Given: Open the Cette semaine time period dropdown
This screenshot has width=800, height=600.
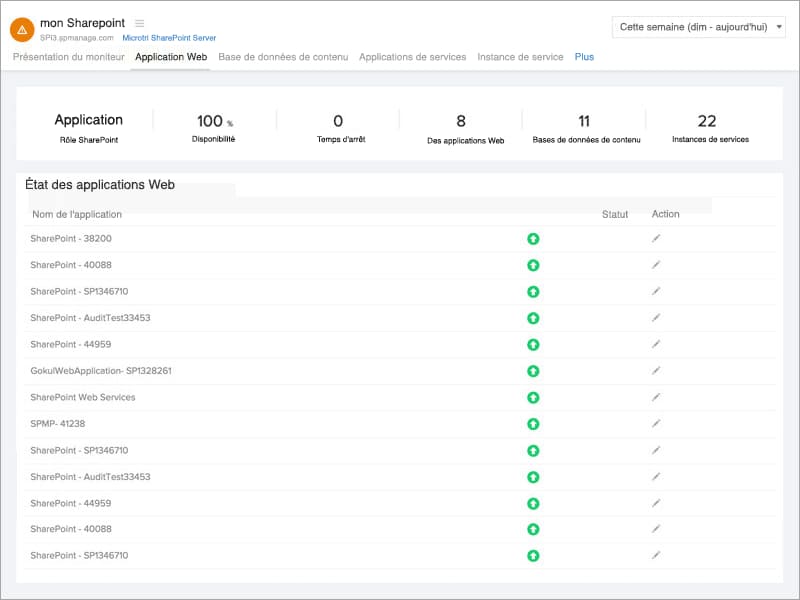Looking at the screenshot, I should click(698, 27).
